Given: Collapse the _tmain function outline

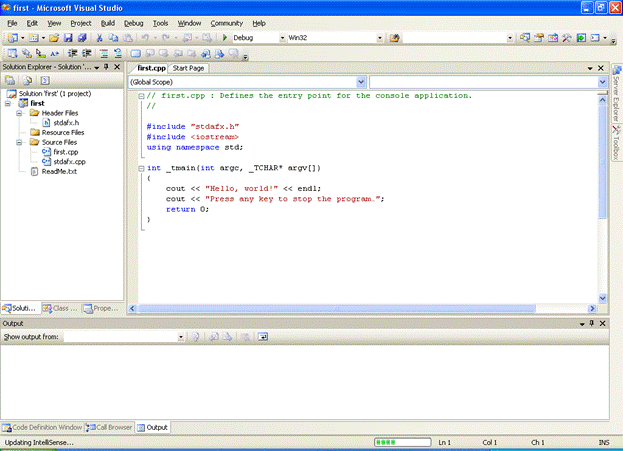Looking at the screenshot, I should coord(141,168).
